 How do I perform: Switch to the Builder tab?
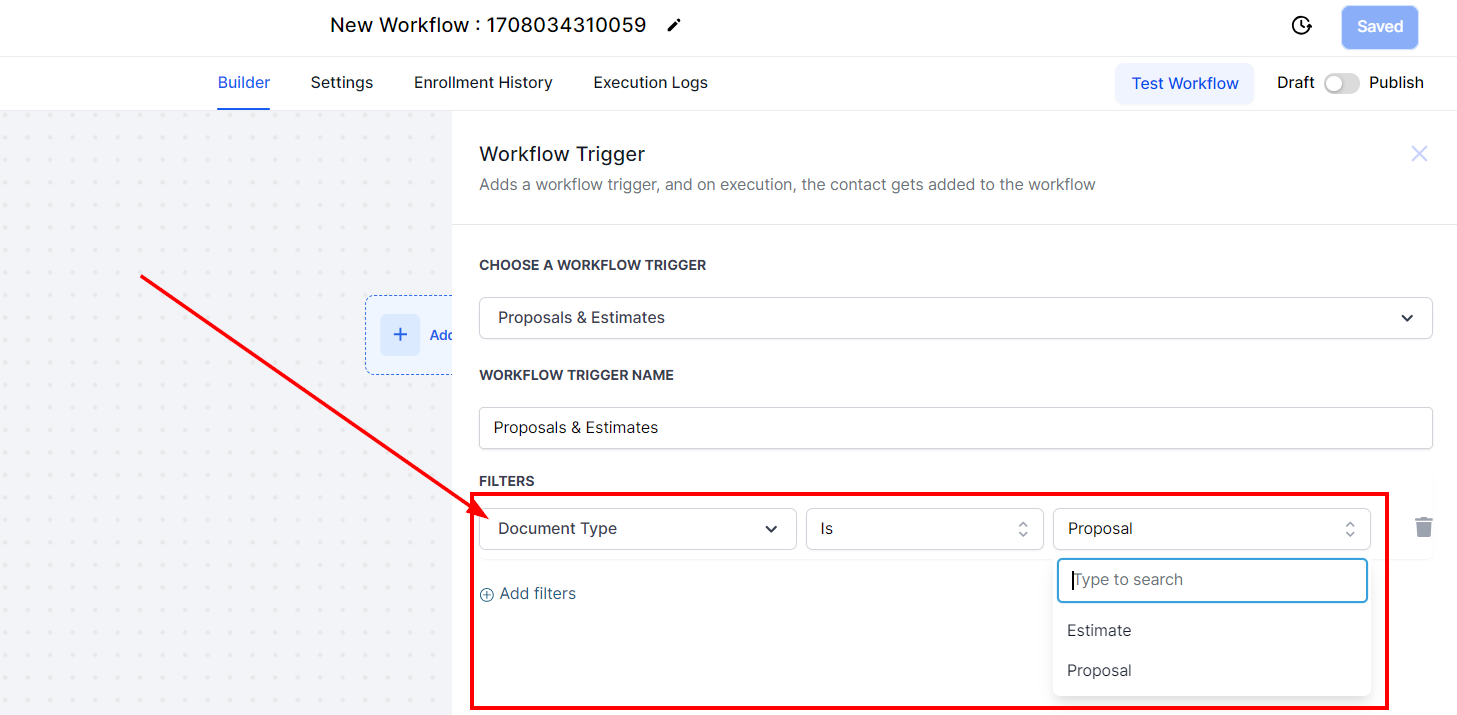pyautogui.click(x=244, y=83)
